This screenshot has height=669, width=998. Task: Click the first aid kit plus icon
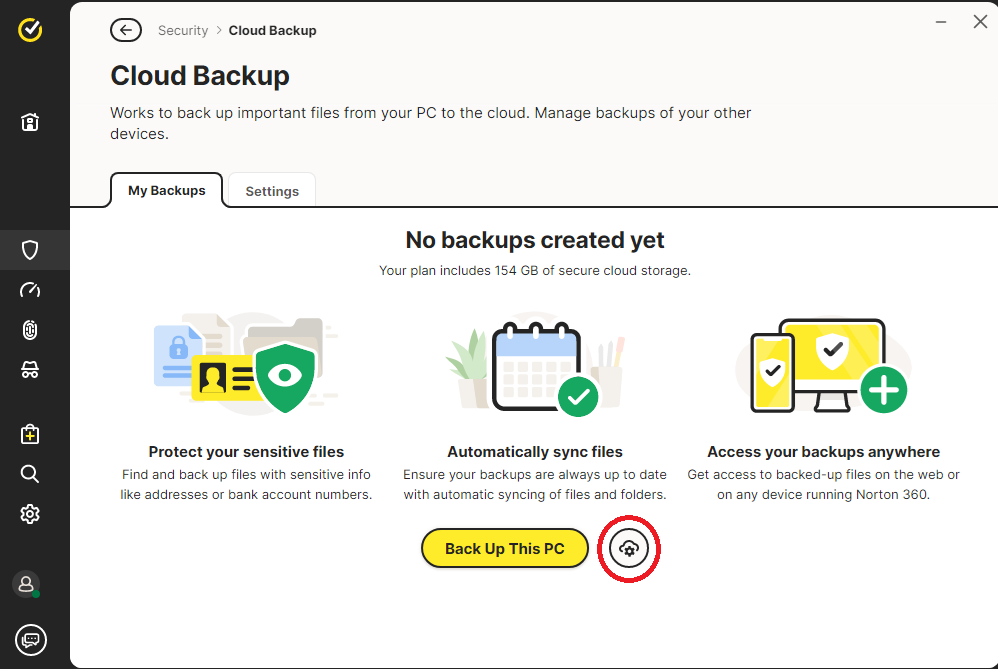(30, 434)
